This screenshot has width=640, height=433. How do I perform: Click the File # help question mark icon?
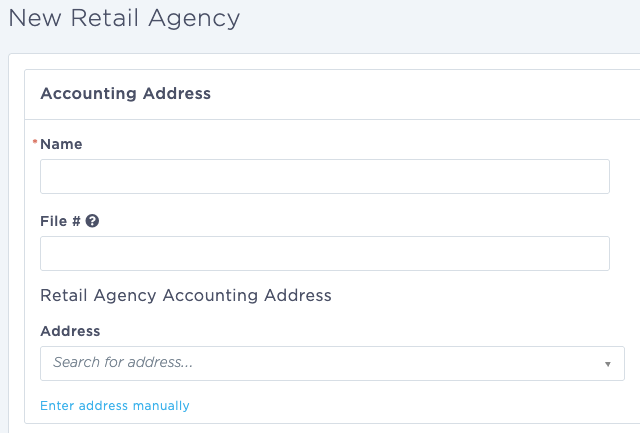pos(92,221)
